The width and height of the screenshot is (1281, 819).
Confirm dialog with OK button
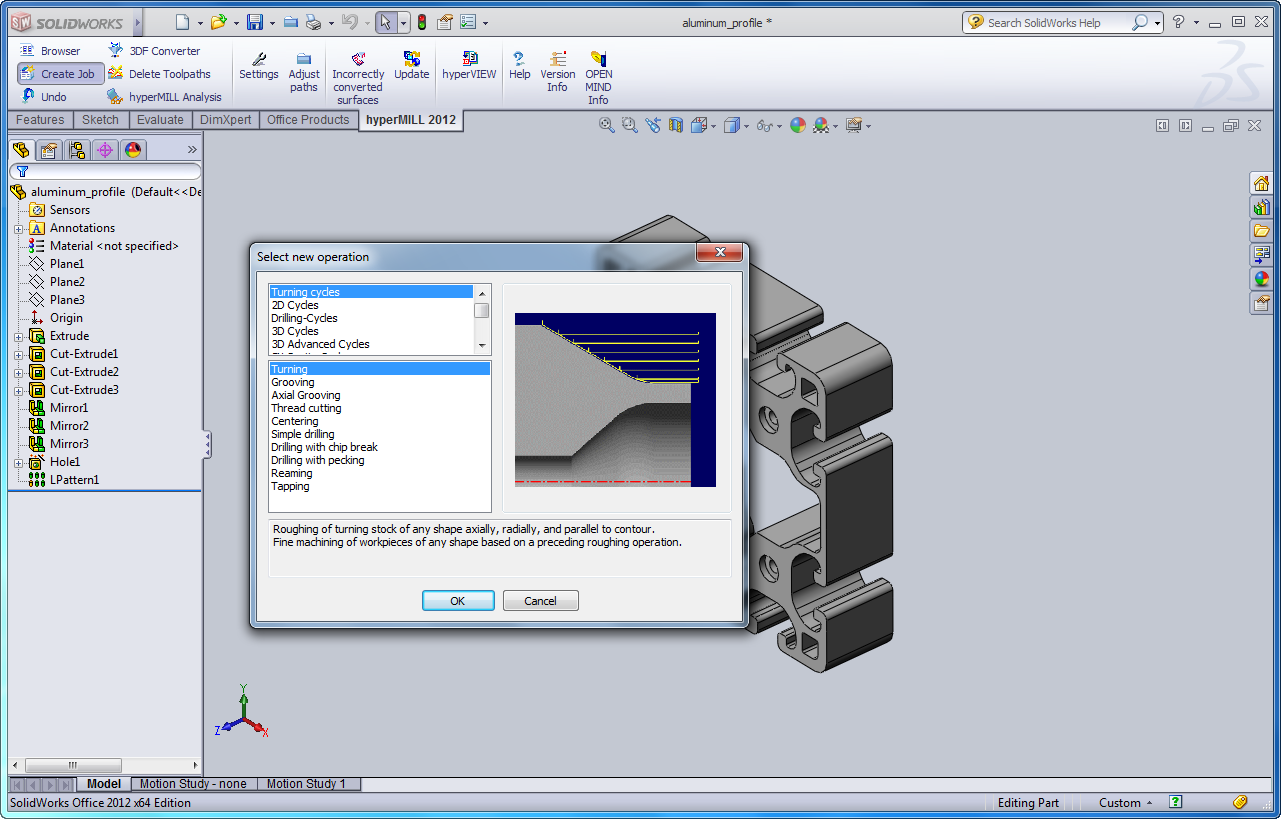point(458,601)
